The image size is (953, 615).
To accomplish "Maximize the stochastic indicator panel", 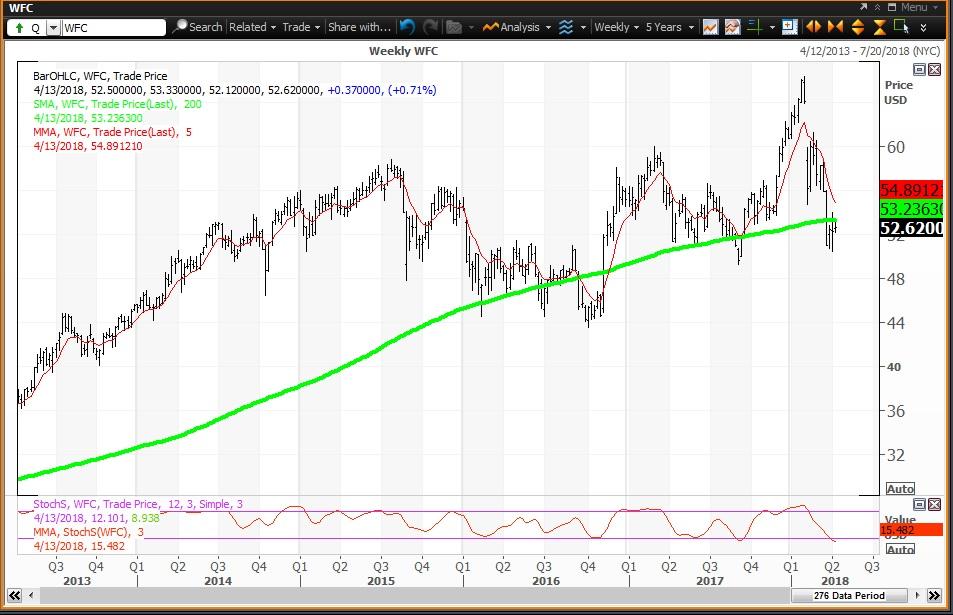I will point(920,504).
